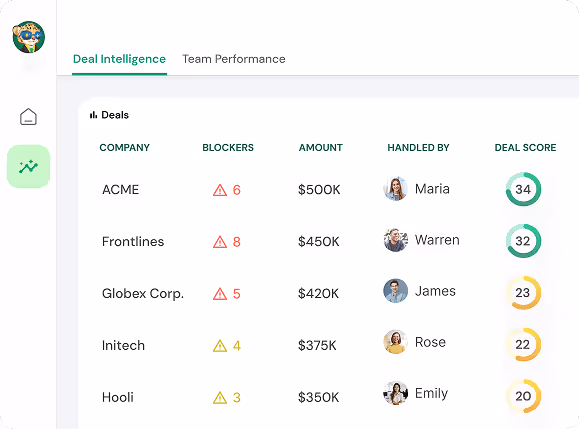579x429 pixels.
Task: Click the Frontlines red warning icon
Action: click(220, 242)
